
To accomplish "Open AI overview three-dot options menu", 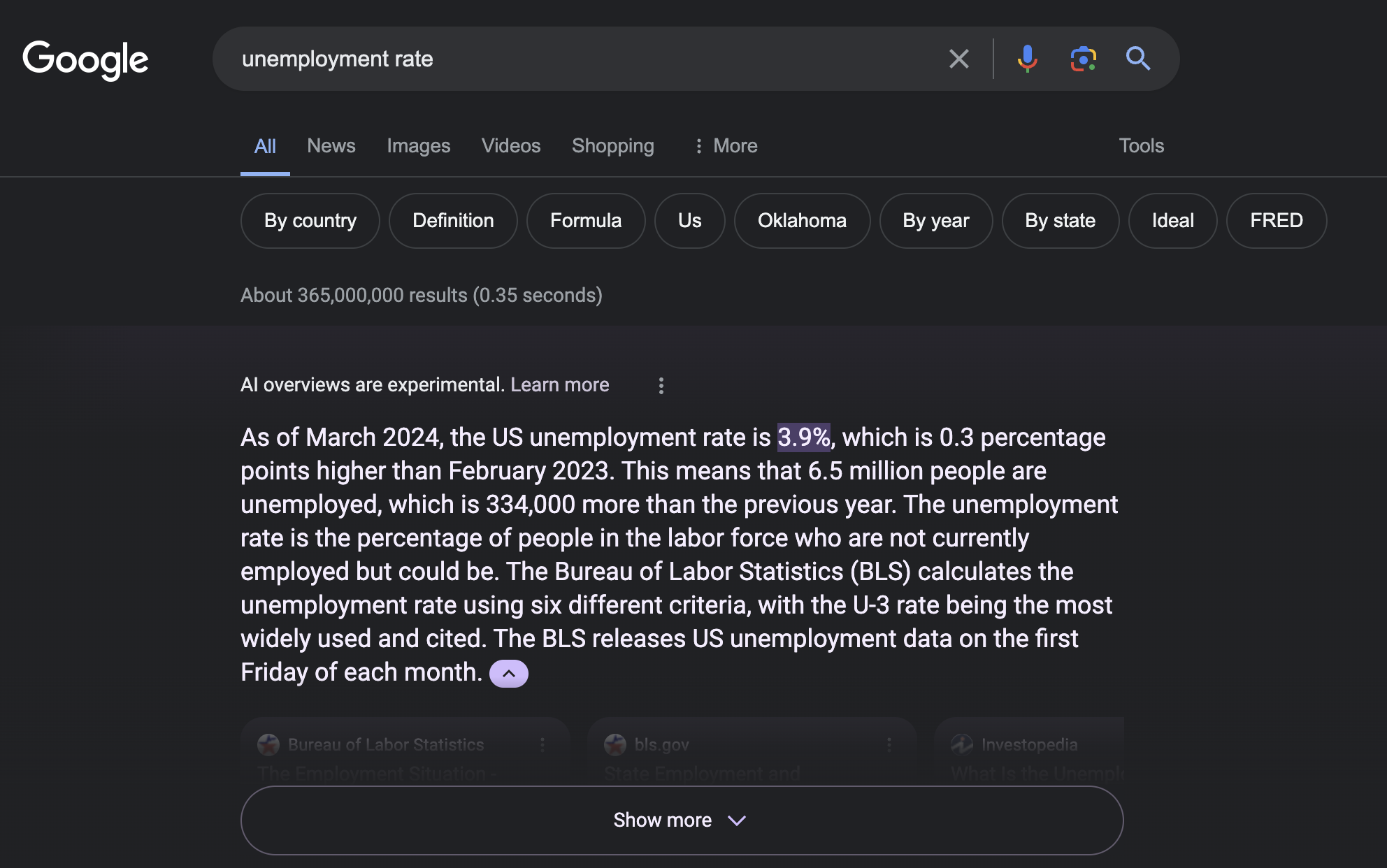I will point(661,386).
